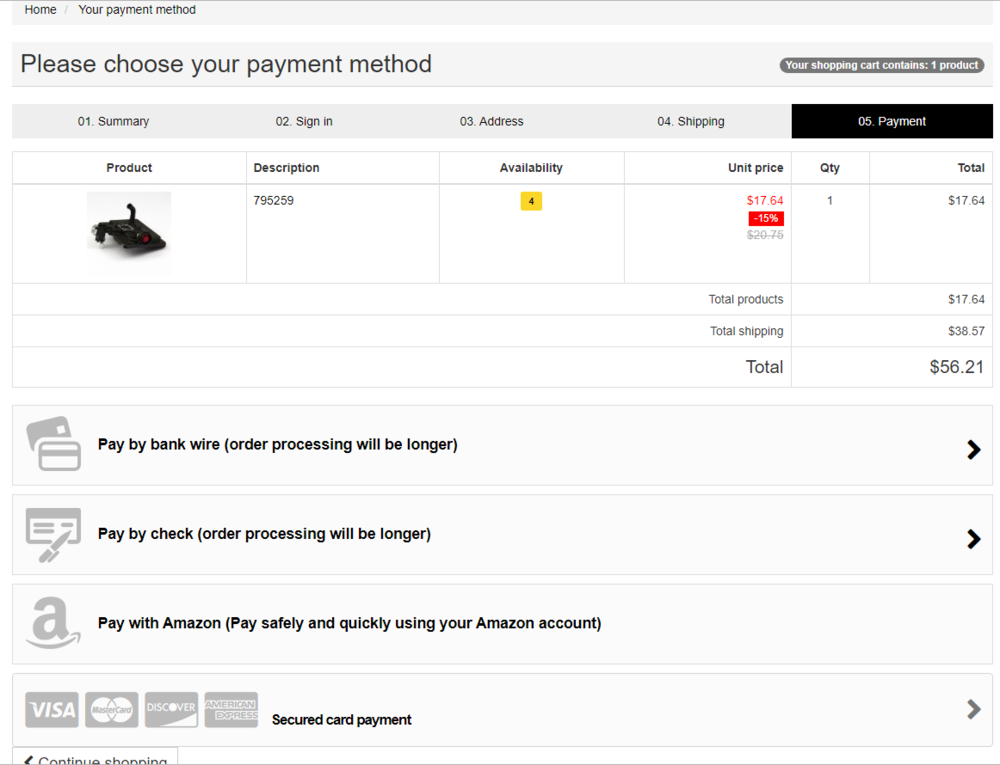Click the pay by check pen icon

[53, 534]
